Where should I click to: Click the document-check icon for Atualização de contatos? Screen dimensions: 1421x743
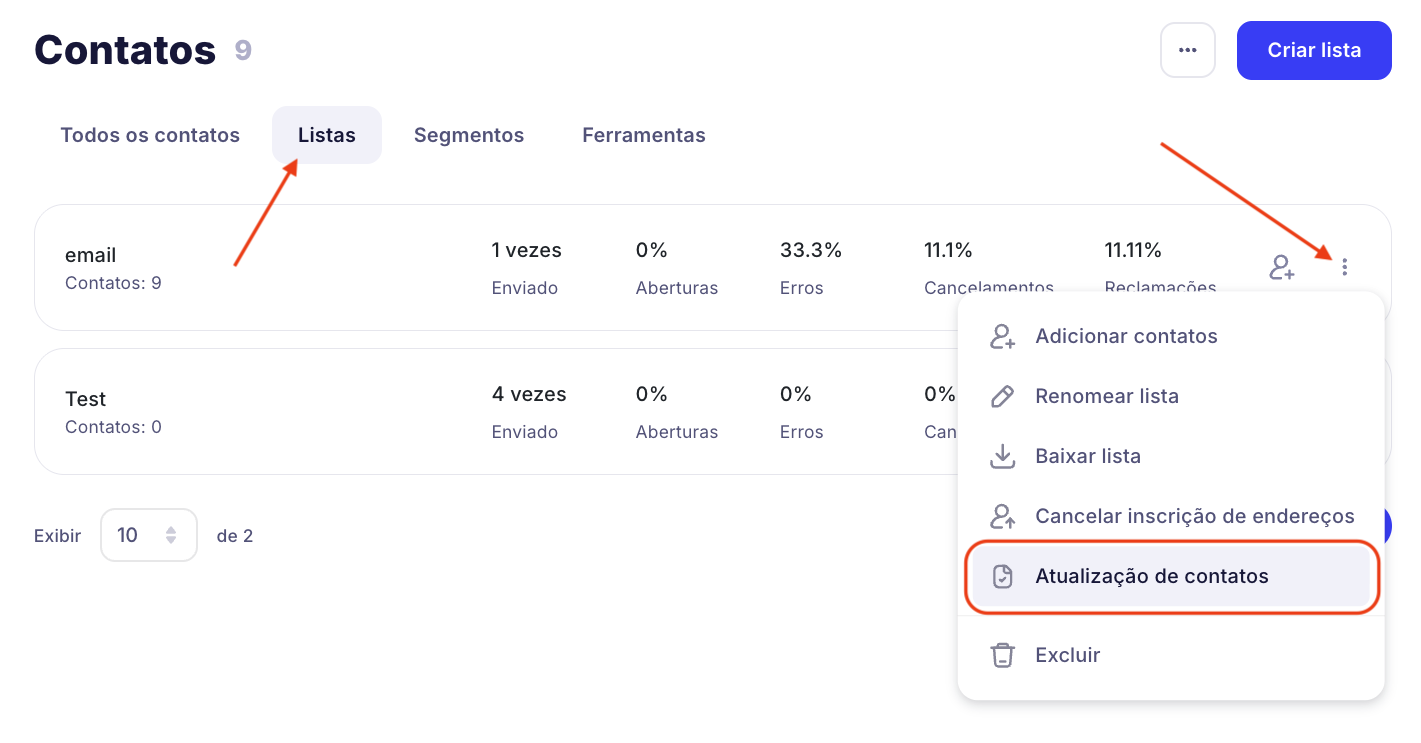pos(1002,577)
